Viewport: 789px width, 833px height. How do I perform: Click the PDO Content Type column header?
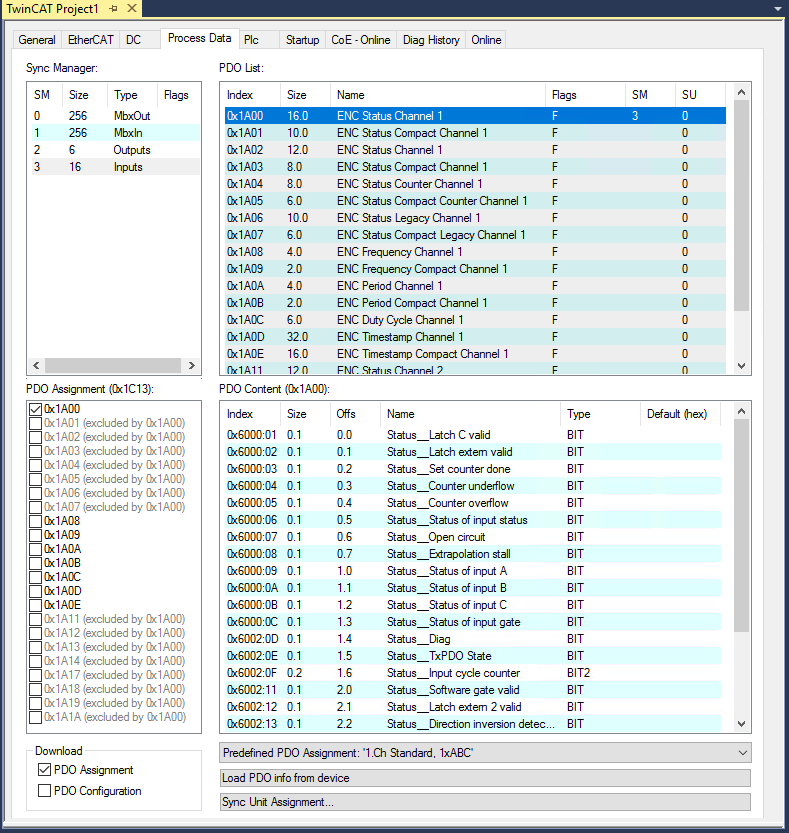(600, 414)
